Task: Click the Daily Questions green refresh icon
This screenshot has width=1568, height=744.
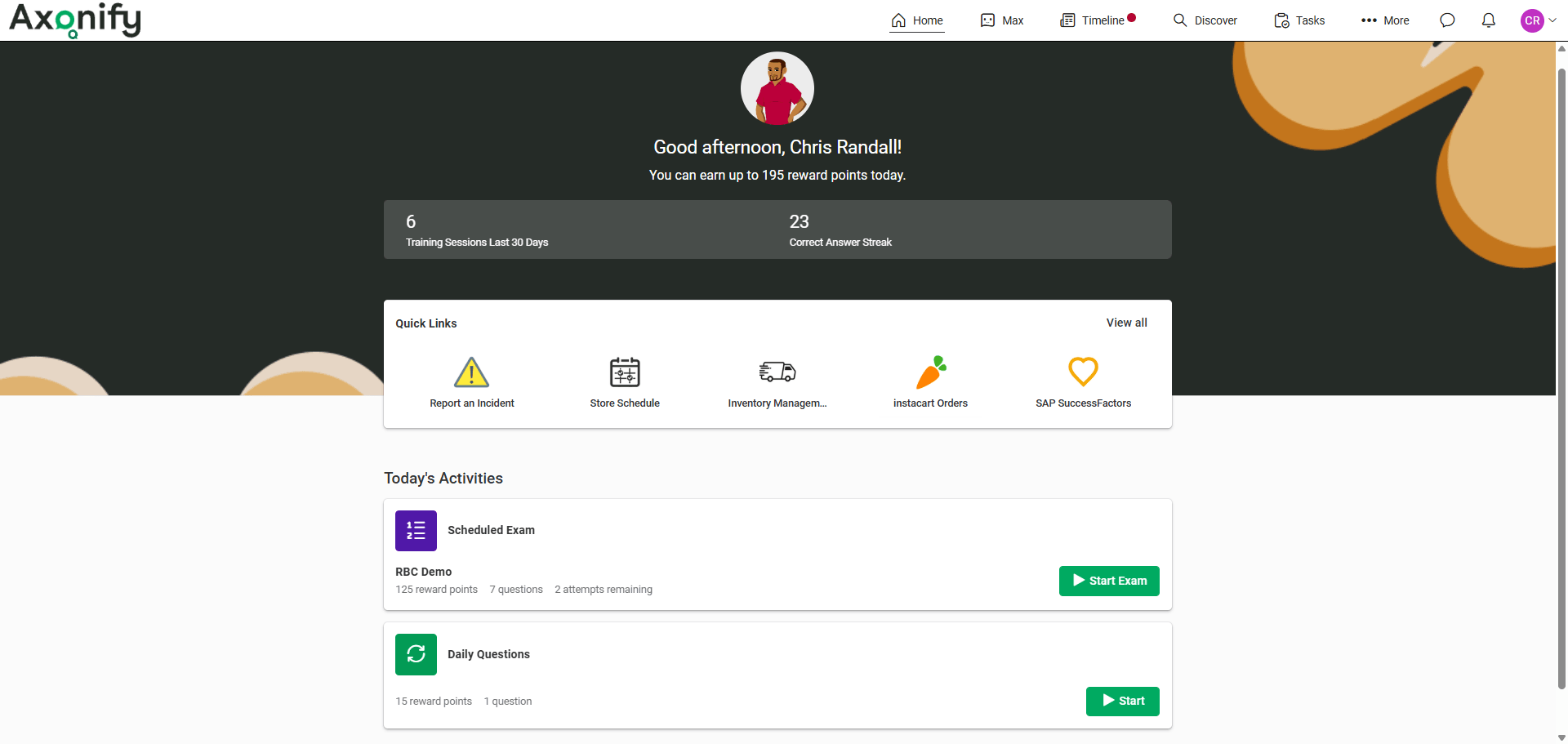Action: (416, 654)
